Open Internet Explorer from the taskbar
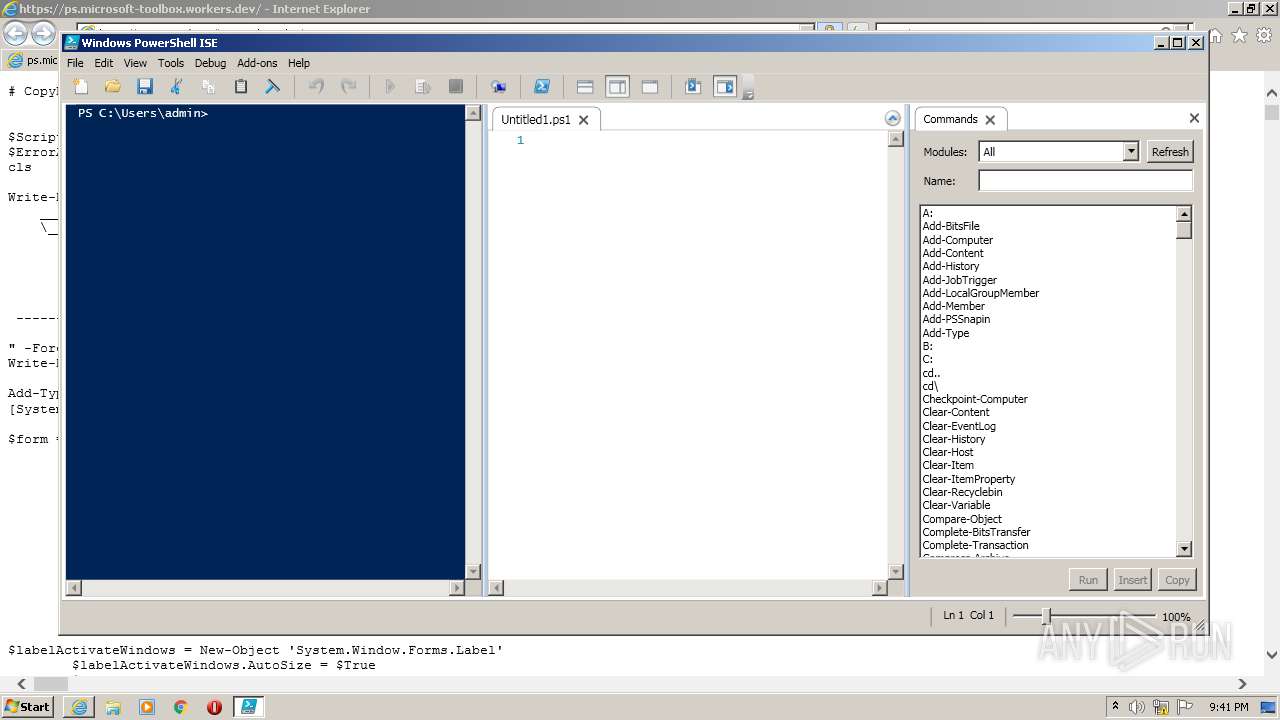 [x=79, y=707]
